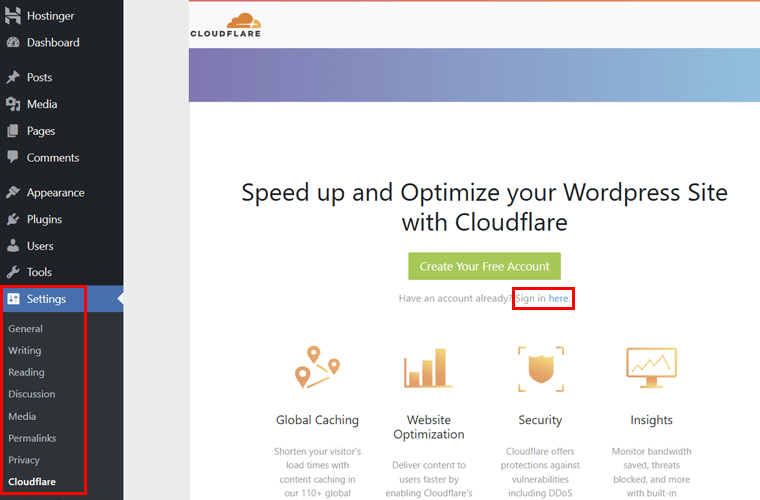
Task: Click the Insights monitor graph icon
Action: [651, 368]
